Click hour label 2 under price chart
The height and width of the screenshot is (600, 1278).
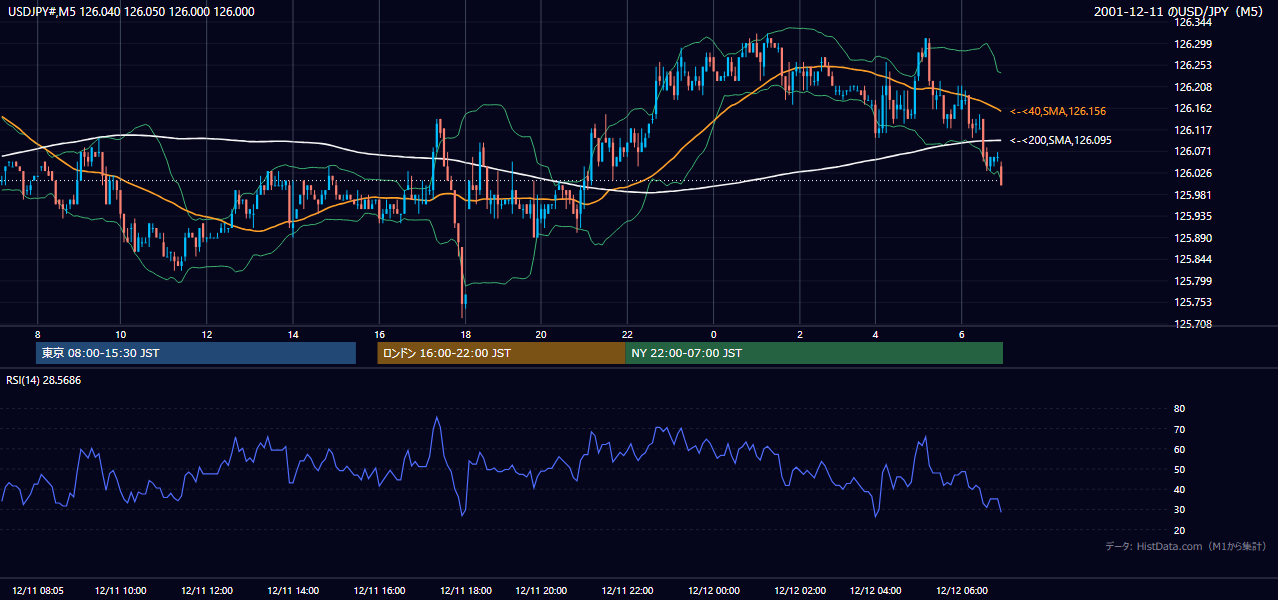(800, 333)
